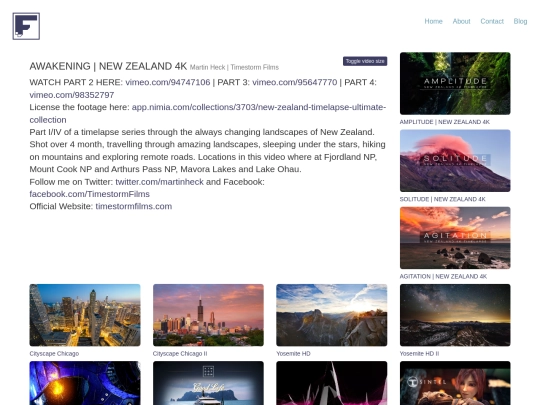540x405 pixels.
Task: Click the AGITATION | NEW ZEALAND 4K caption
Action: [x=443, y=277]
